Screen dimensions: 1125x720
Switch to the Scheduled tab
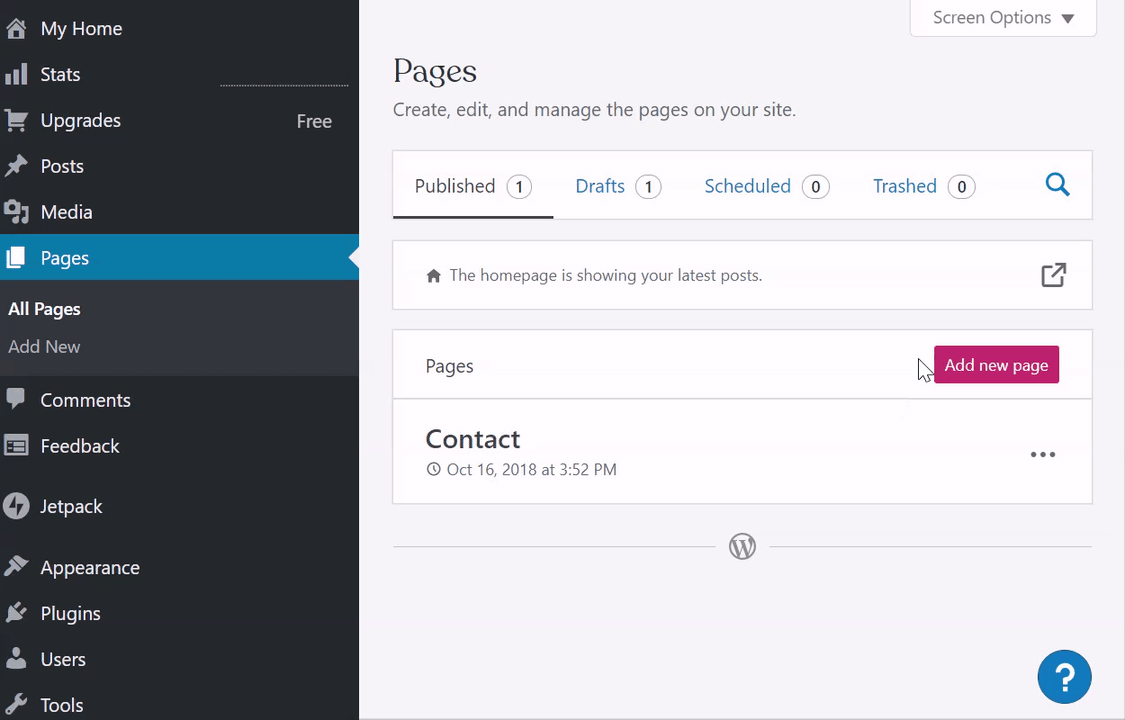pyautogui.click(x=766, y=186)
